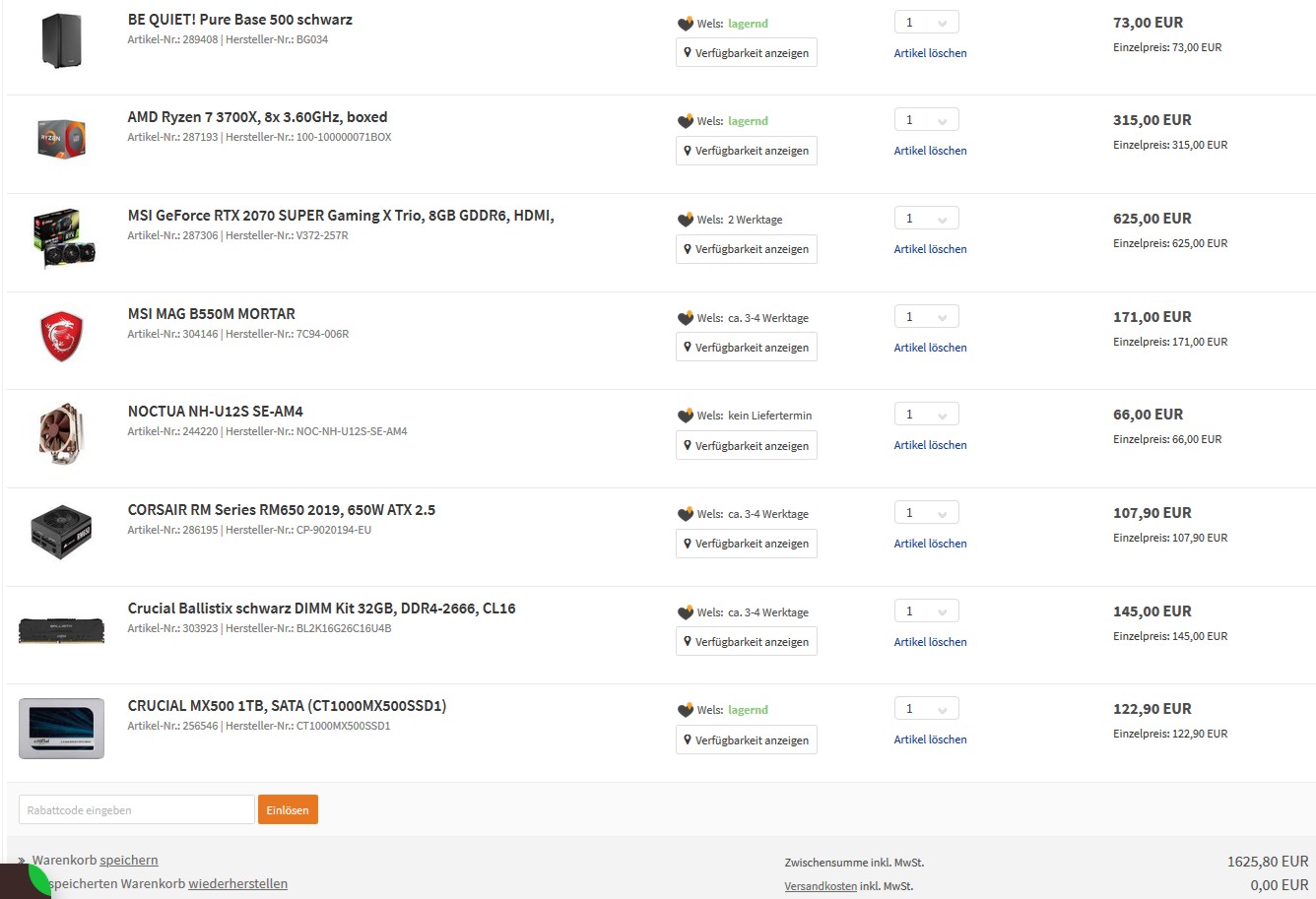The height and width of the screenshot is (899, 1316).
Task: Open MSI MAG B550M MORTAR title
Action: click(211, 314)
